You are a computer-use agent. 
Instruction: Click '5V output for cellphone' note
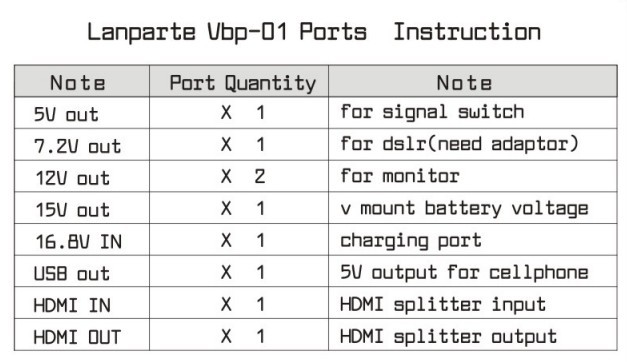[464, 272]
